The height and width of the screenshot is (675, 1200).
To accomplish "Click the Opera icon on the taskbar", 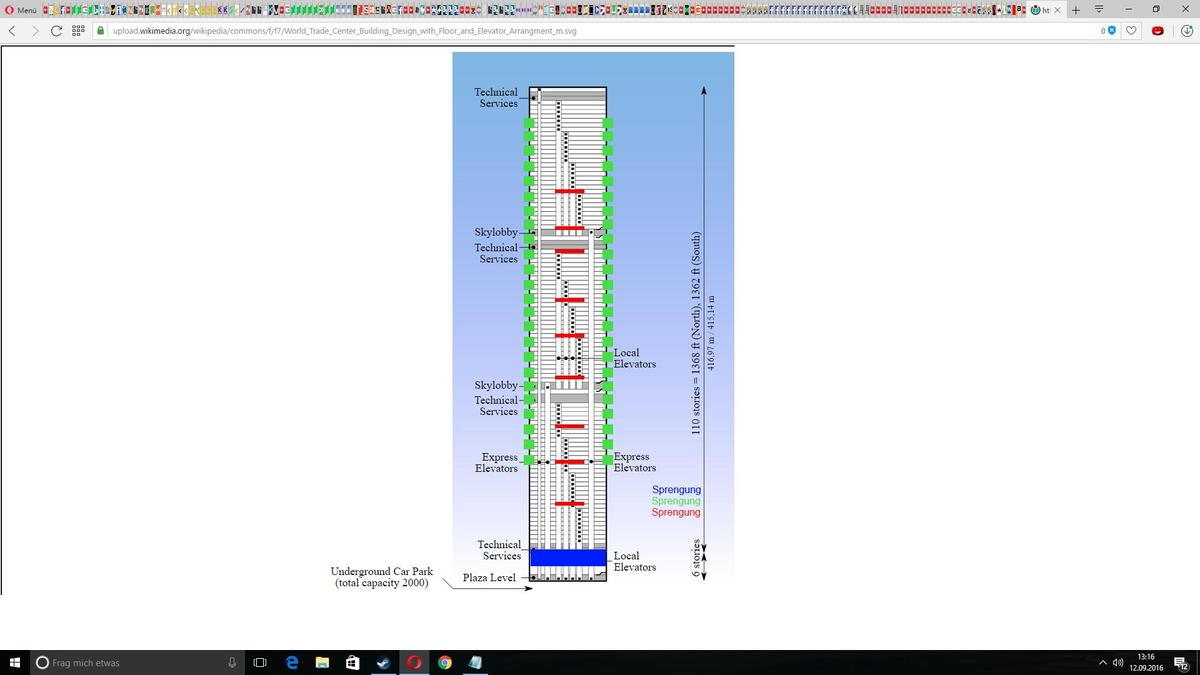I will (x=414, y=663).
